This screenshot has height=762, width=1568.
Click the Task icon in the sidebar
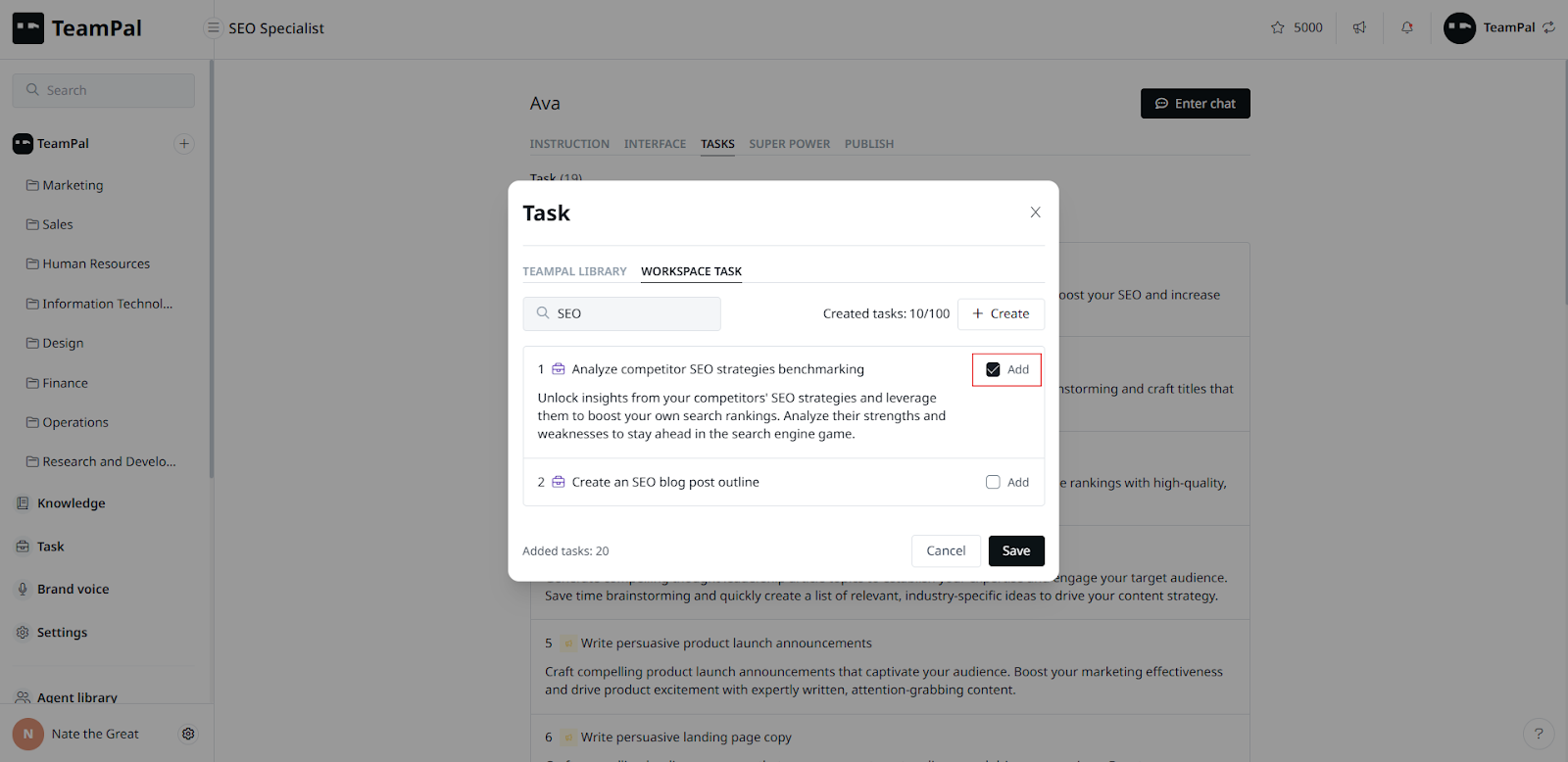pyautogui.click(x=23, y=547)
